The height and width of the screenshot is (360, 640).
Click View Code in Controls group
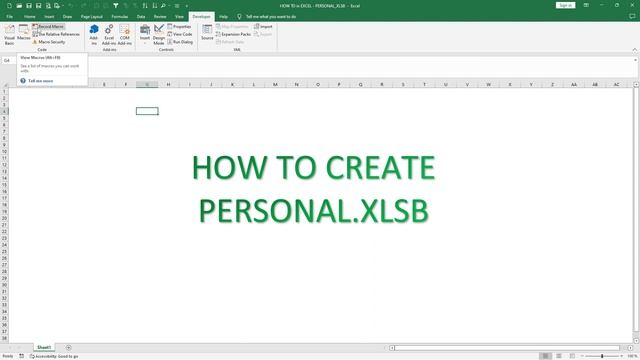tap(180, 34)
